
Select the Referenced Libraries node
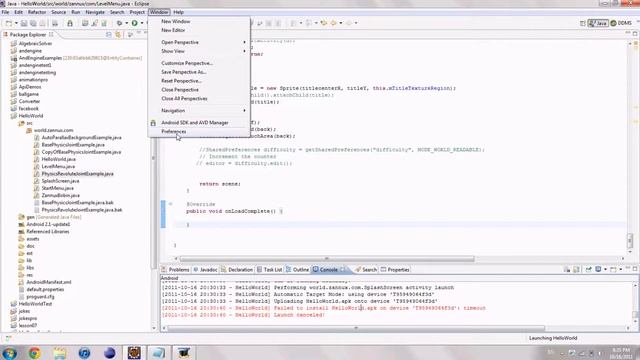click(x=47, y=231)
